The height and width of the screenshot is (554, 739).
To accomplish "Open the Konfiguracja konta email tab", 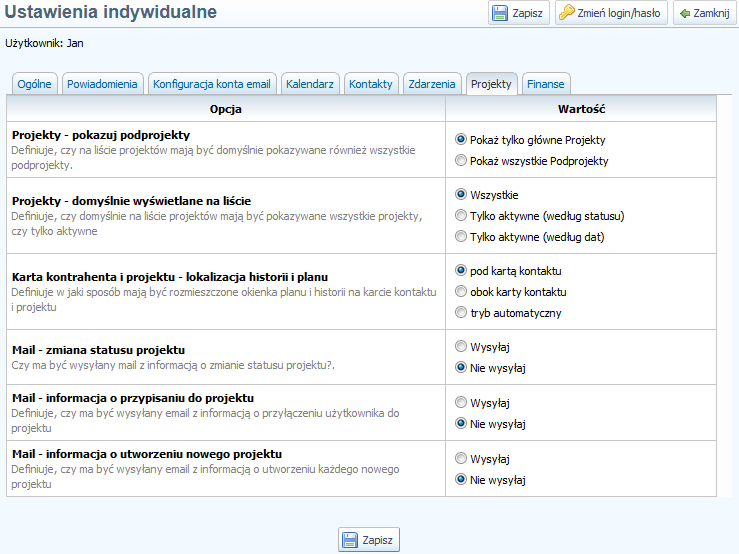I will [x=212, y=84].
